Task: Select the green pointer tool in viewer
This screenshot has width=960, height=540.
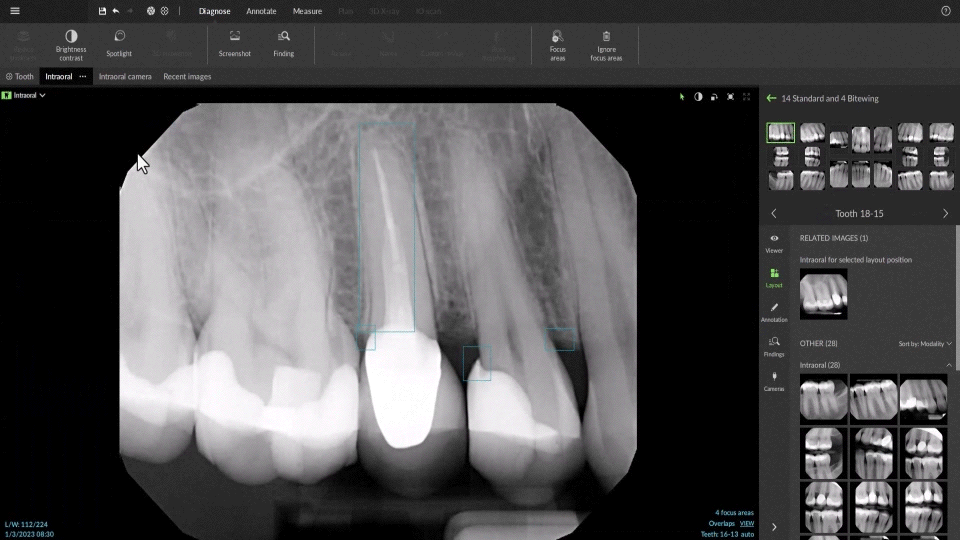Action: tap(682, 97)
